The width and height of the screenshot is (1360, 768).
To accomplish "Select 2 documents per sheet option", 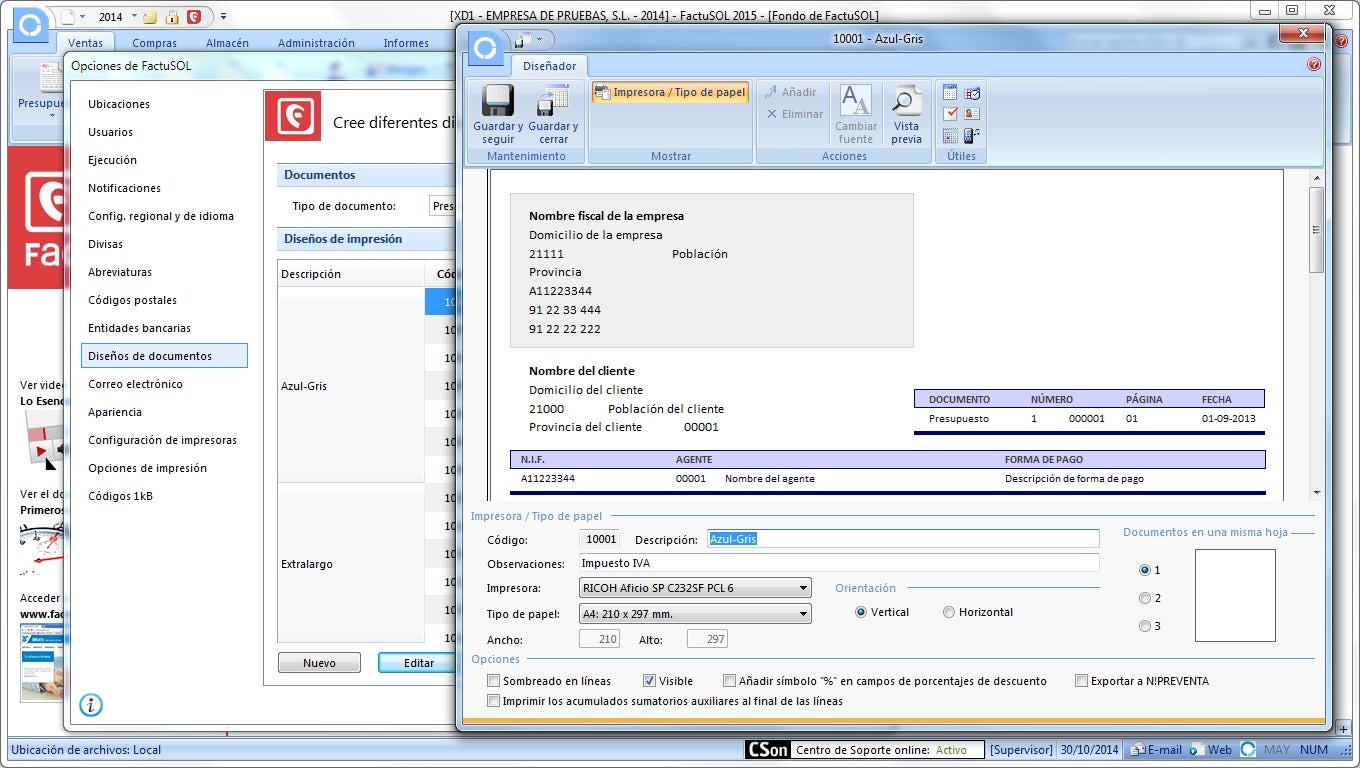I will [1145, 598].
